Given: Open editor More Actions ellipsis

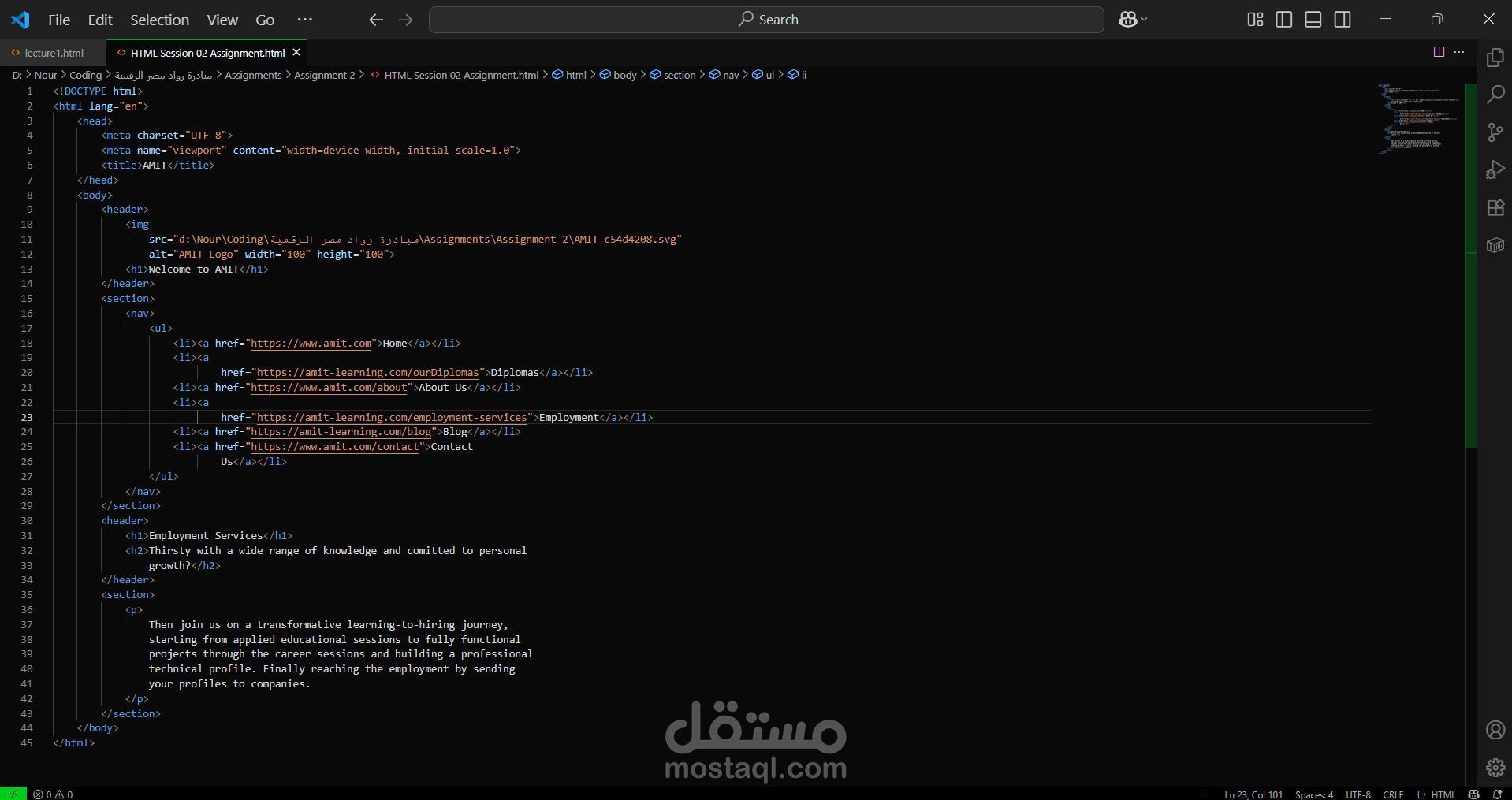Looking at the screenshot, I should (x=1459, y=52).
